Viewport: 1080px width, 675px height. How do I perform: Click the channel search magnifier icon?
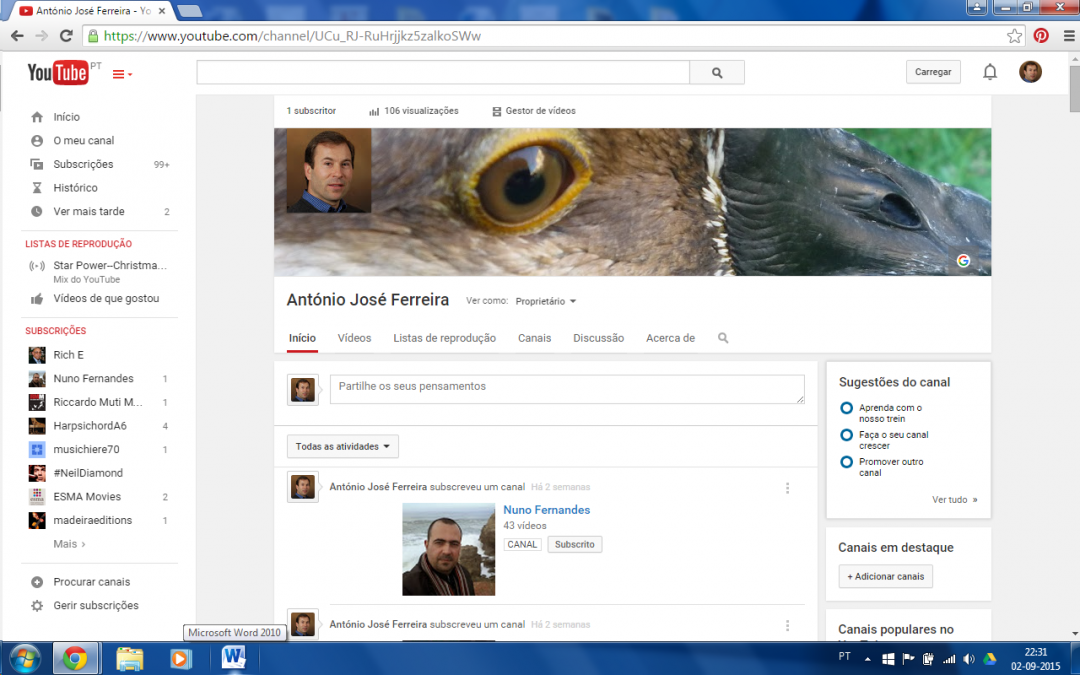(723, 338)
